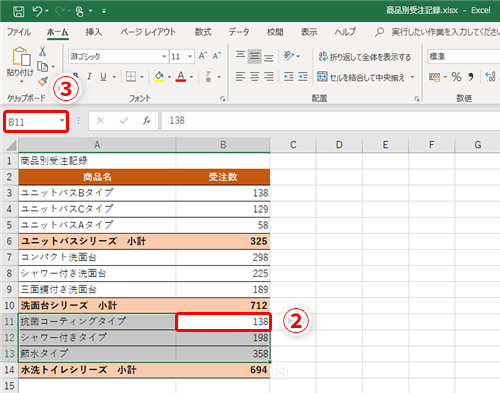The width and height of the screenshot is (500, 393).
Task: Open the ファイル tab
Action: click(x=19, y=32)
